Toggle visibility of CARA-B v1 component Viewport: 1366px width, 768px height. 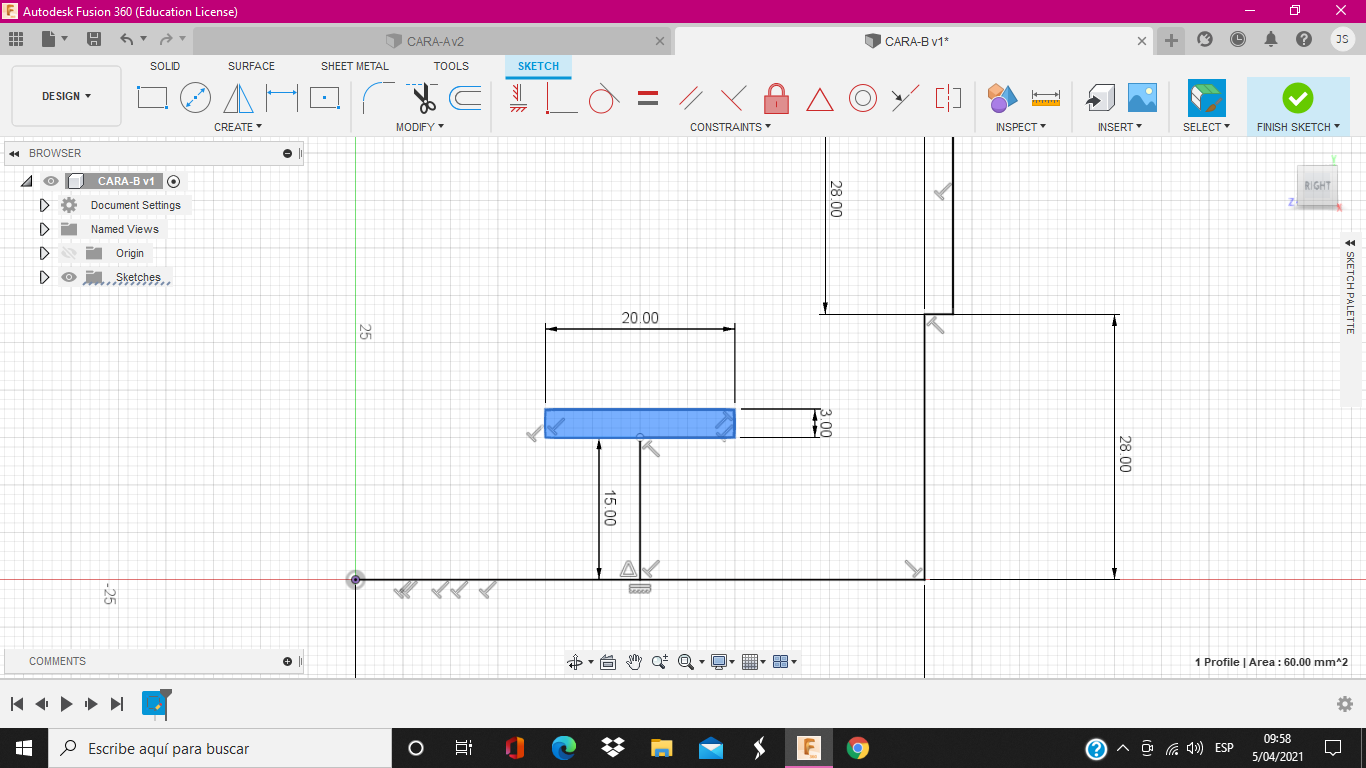tap(51, 181)
